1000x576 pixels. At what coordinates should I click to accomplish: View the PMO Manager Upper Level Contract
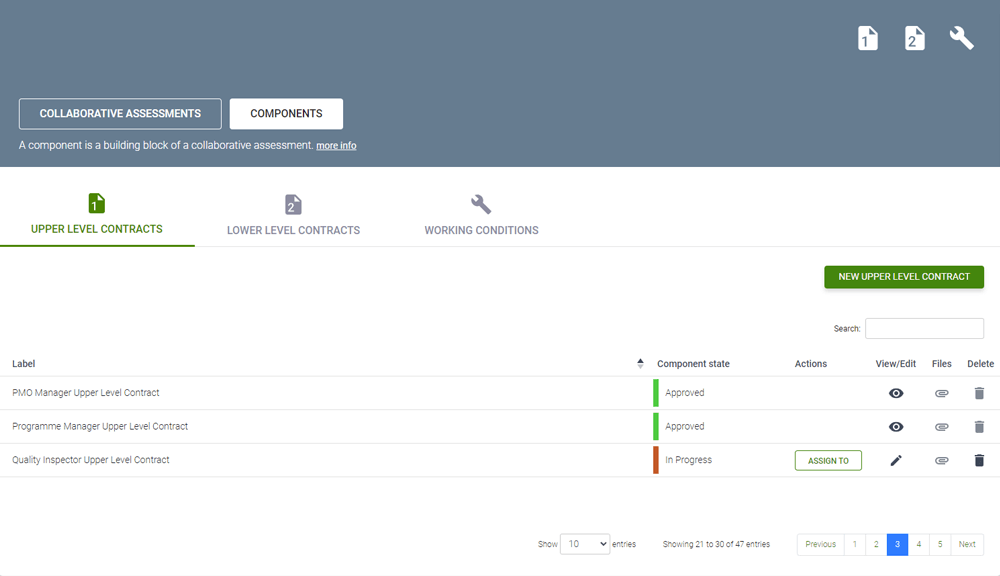[x=896, y=393]
